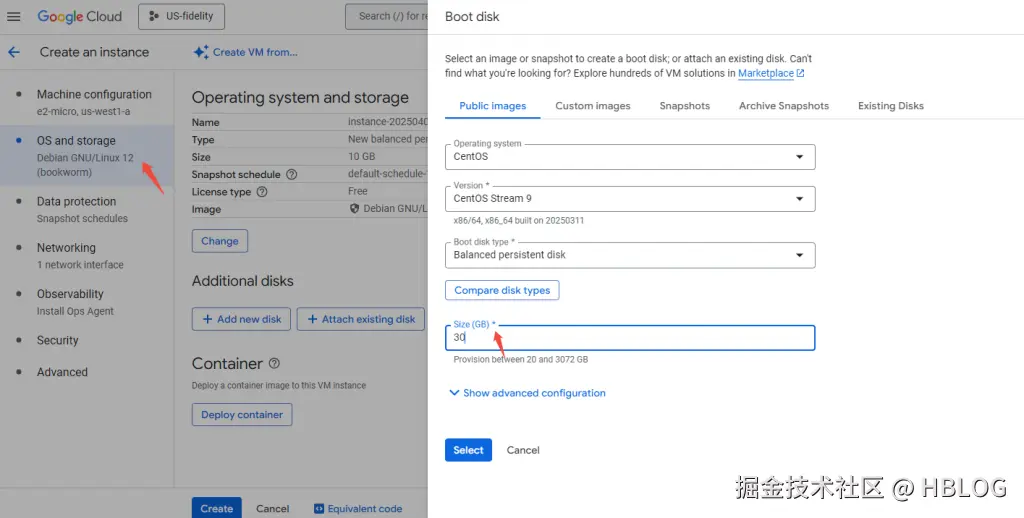
Task: Open the Version dropdown
Action: point(630,199)
